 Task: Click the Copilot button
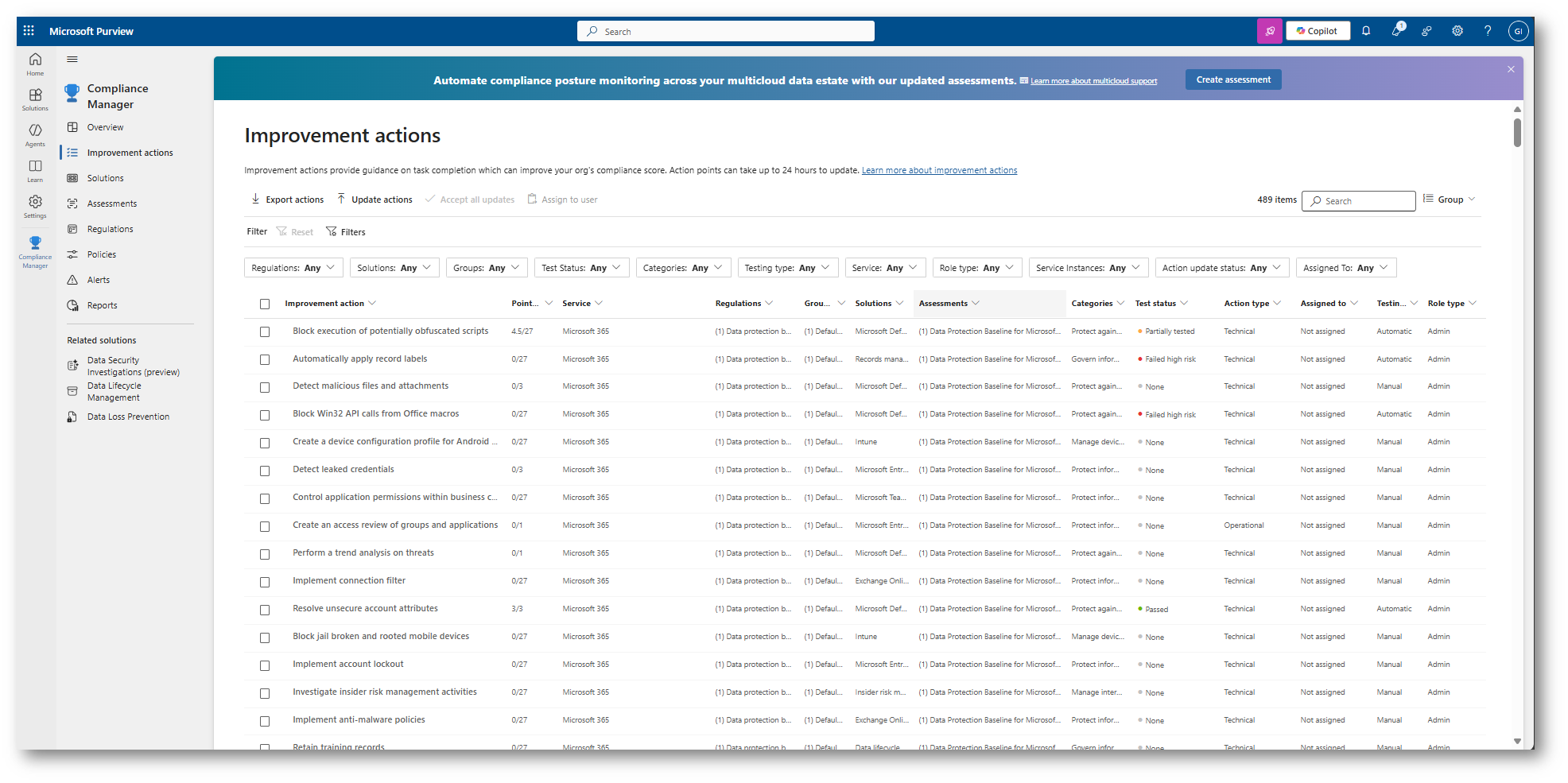coord(1318,31)
